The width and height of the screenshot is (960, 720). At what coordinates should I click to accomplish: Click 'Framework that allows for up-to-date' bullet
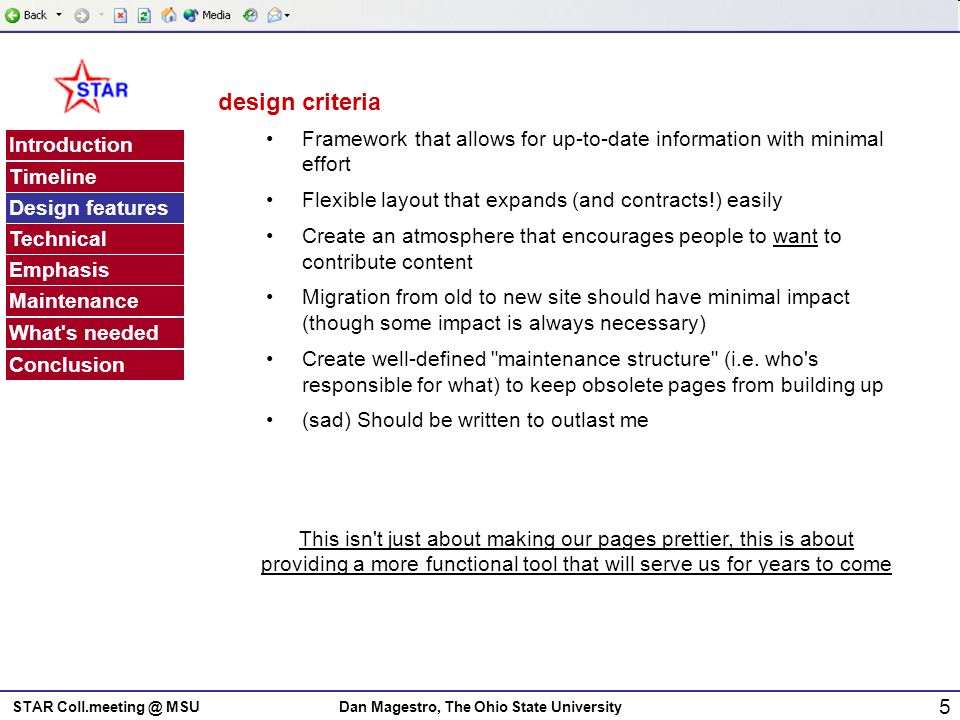coord(592,151)
